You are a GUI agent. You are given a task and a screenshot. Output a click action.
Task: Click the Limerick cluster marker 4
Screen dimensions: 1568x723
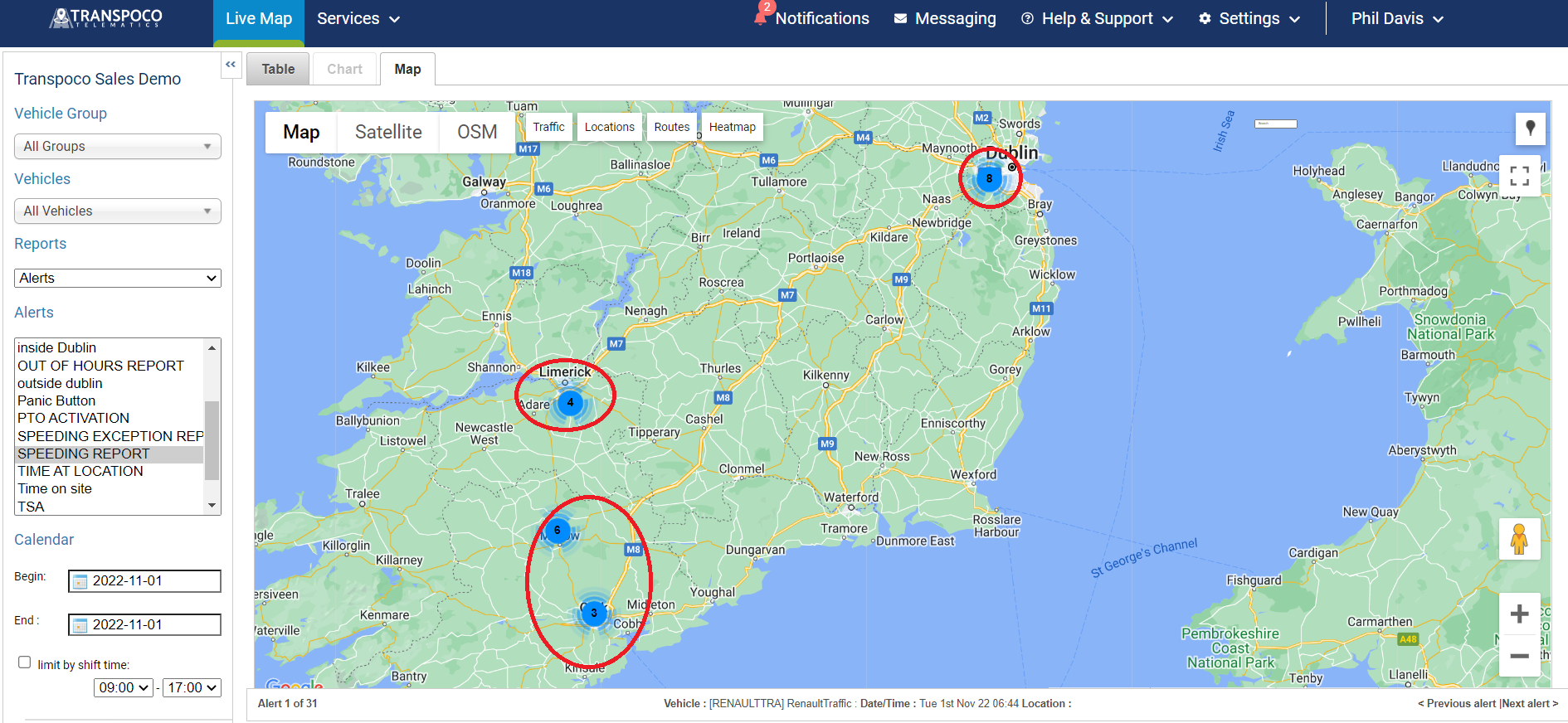tap(570, 403)
